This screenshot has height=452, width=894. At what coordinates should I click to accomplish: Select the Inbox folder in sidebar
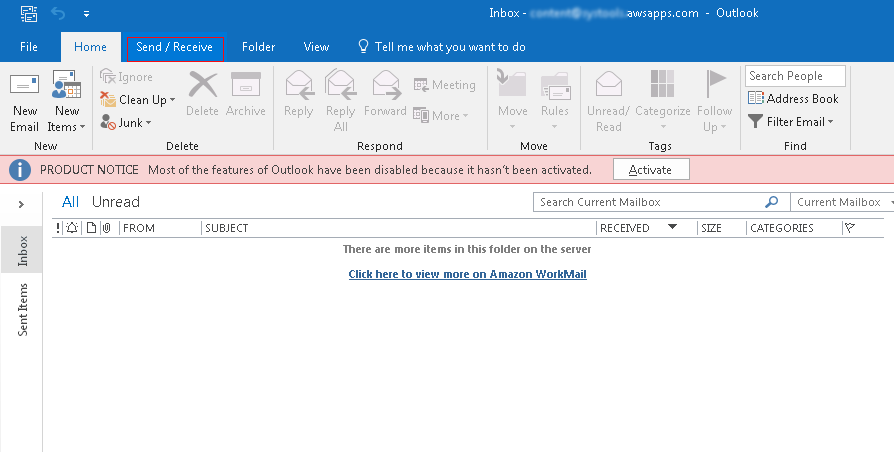click(x=22, y=250)
